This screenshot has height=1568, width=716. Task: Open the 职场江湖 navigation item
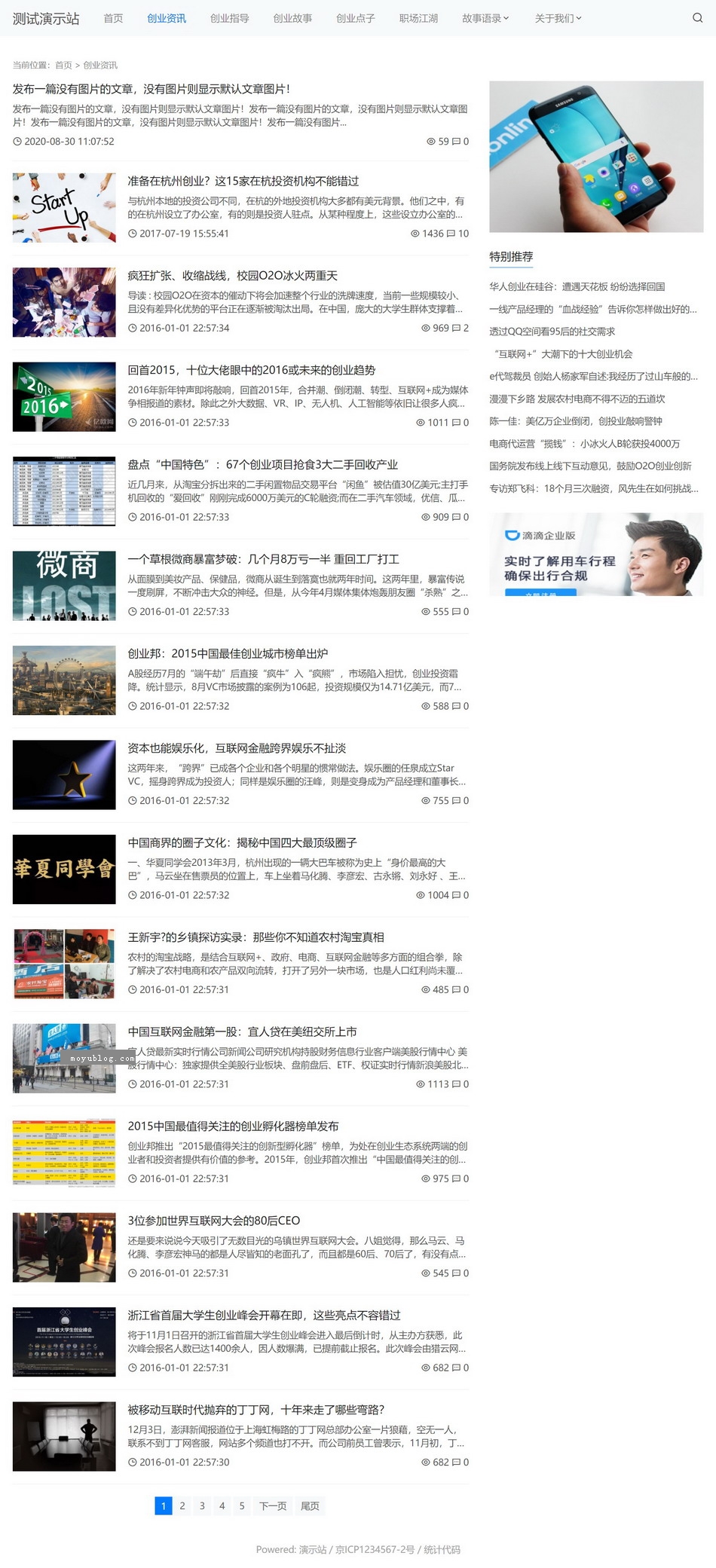click(418, 18)
